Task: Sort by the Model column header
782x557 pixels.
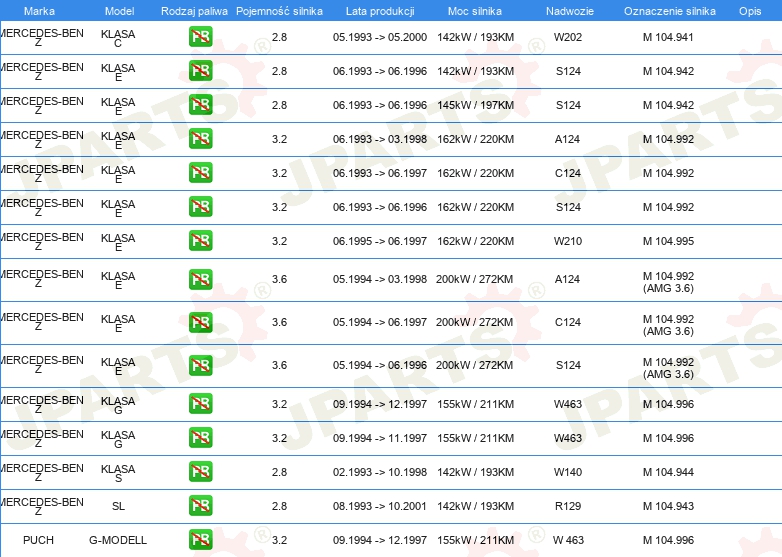Action: point(118,11)
